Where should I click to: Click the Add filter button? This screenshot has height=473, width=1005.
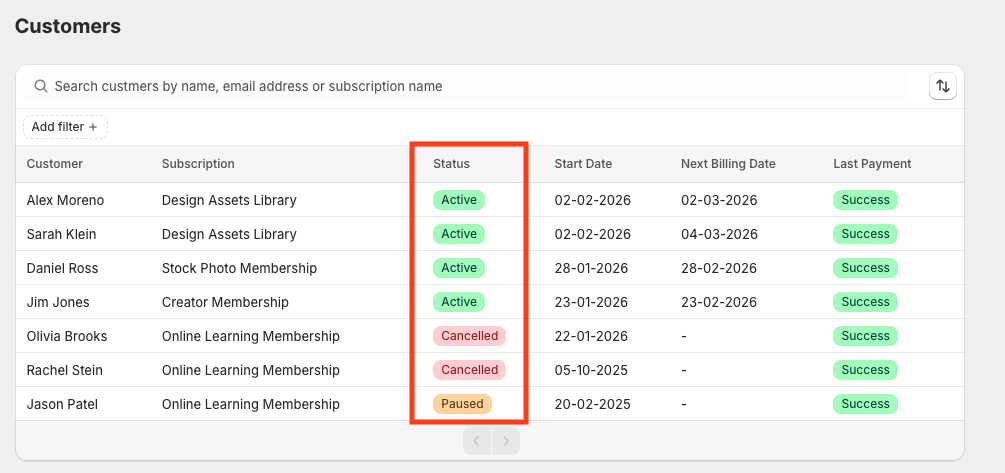tap(65, 127)
